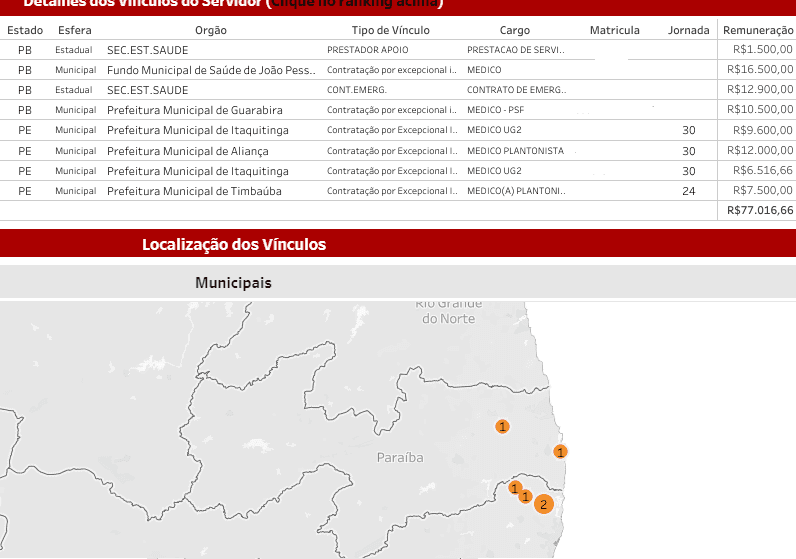Click the R$16.500,00 remuneration value

tap(759, 70)
